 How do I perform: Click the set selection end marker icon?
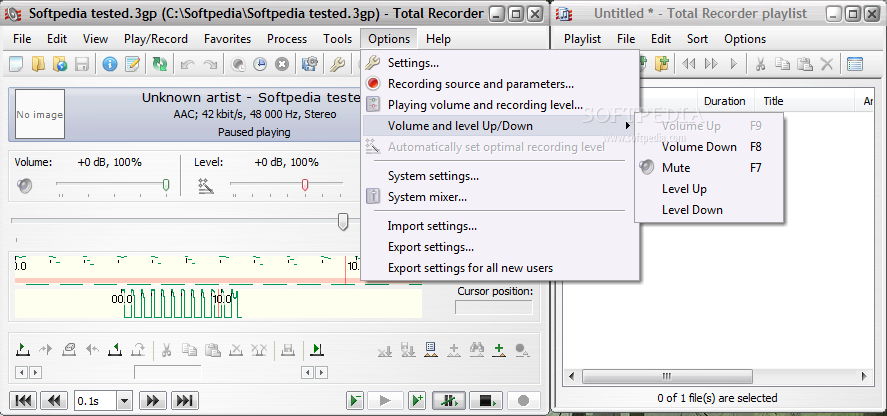click(x=115, y=349)
